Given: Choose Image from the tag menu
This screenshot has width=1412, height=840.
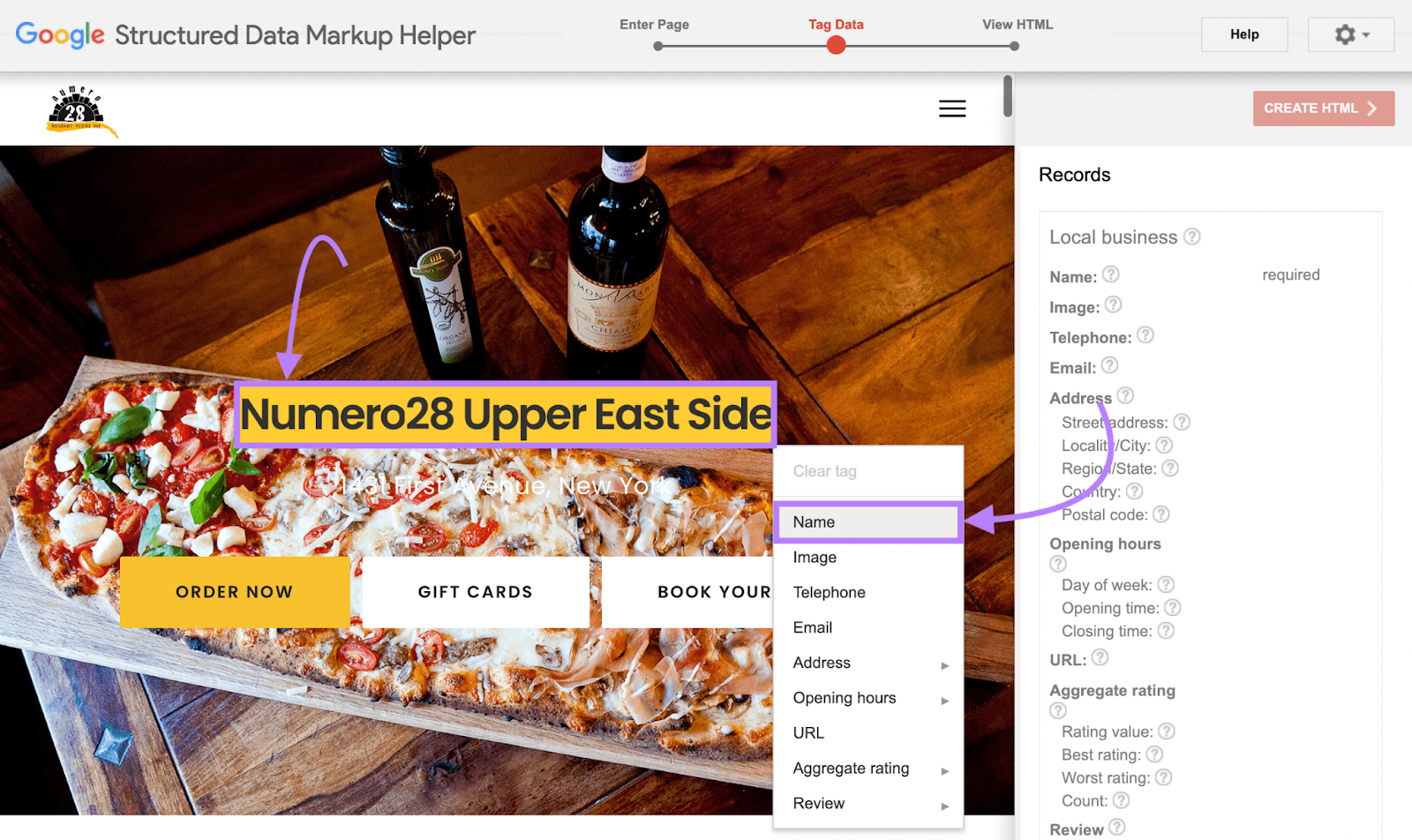Looking at the screenshot, I should [867, 558].
